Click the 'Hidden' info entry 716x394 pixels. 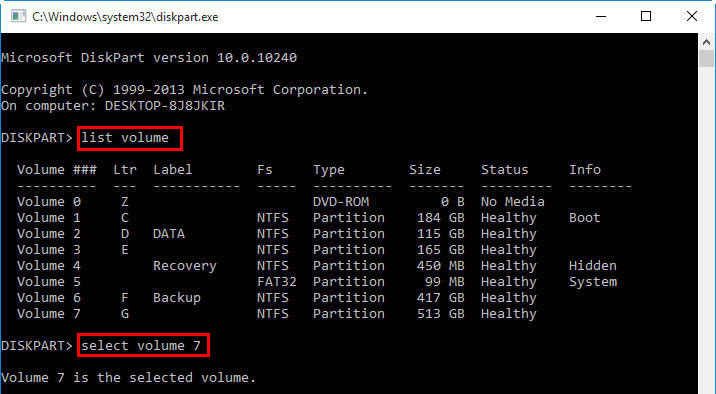coord(593,266)
